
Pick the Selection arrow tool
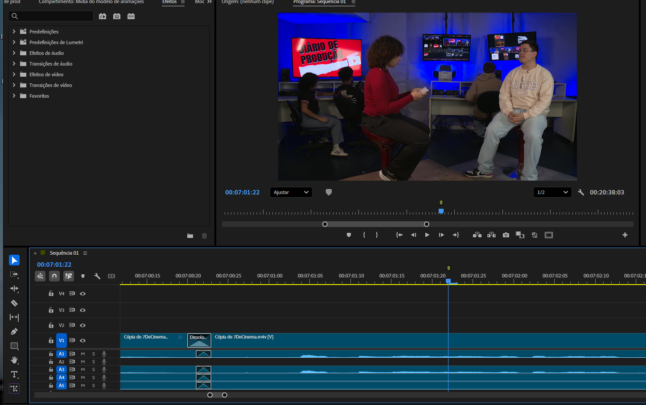tap(14, 260)
